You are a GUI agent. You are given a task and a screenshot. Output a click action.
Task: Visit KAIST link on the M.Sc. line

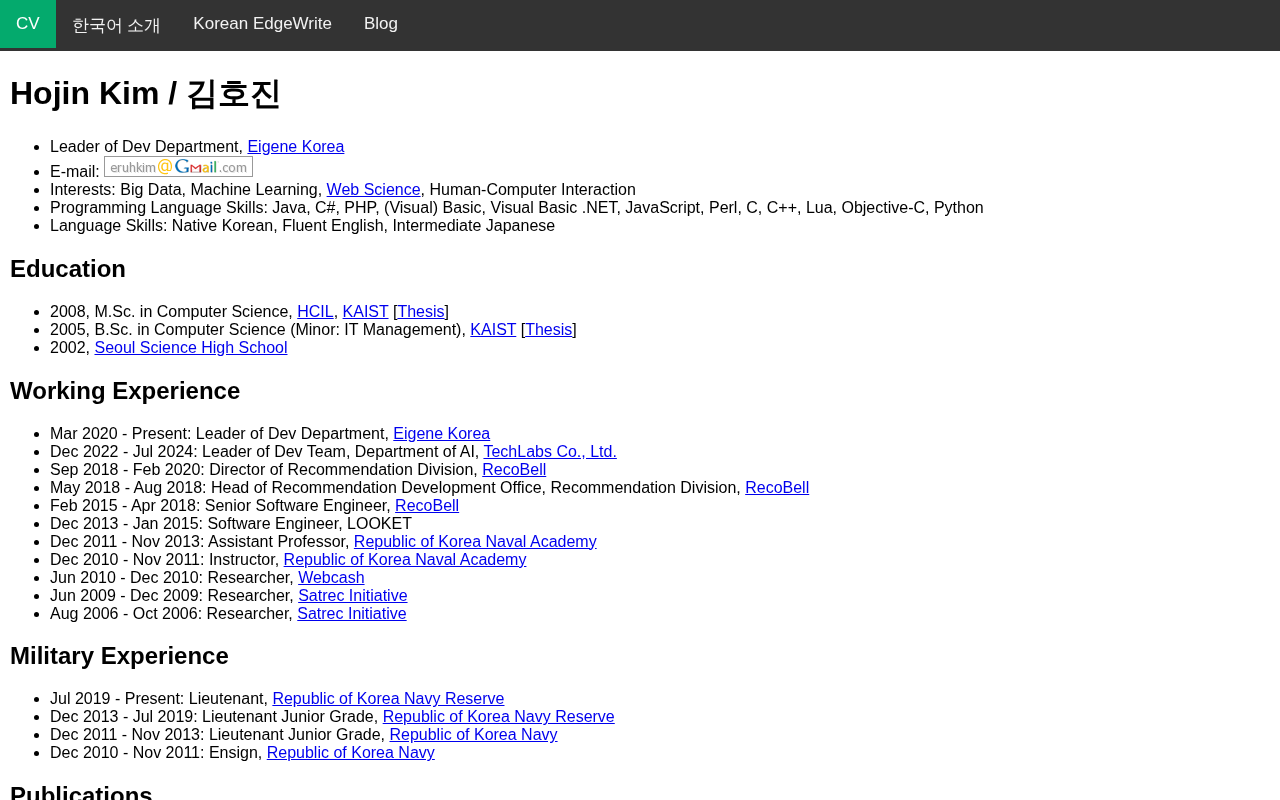365,312
